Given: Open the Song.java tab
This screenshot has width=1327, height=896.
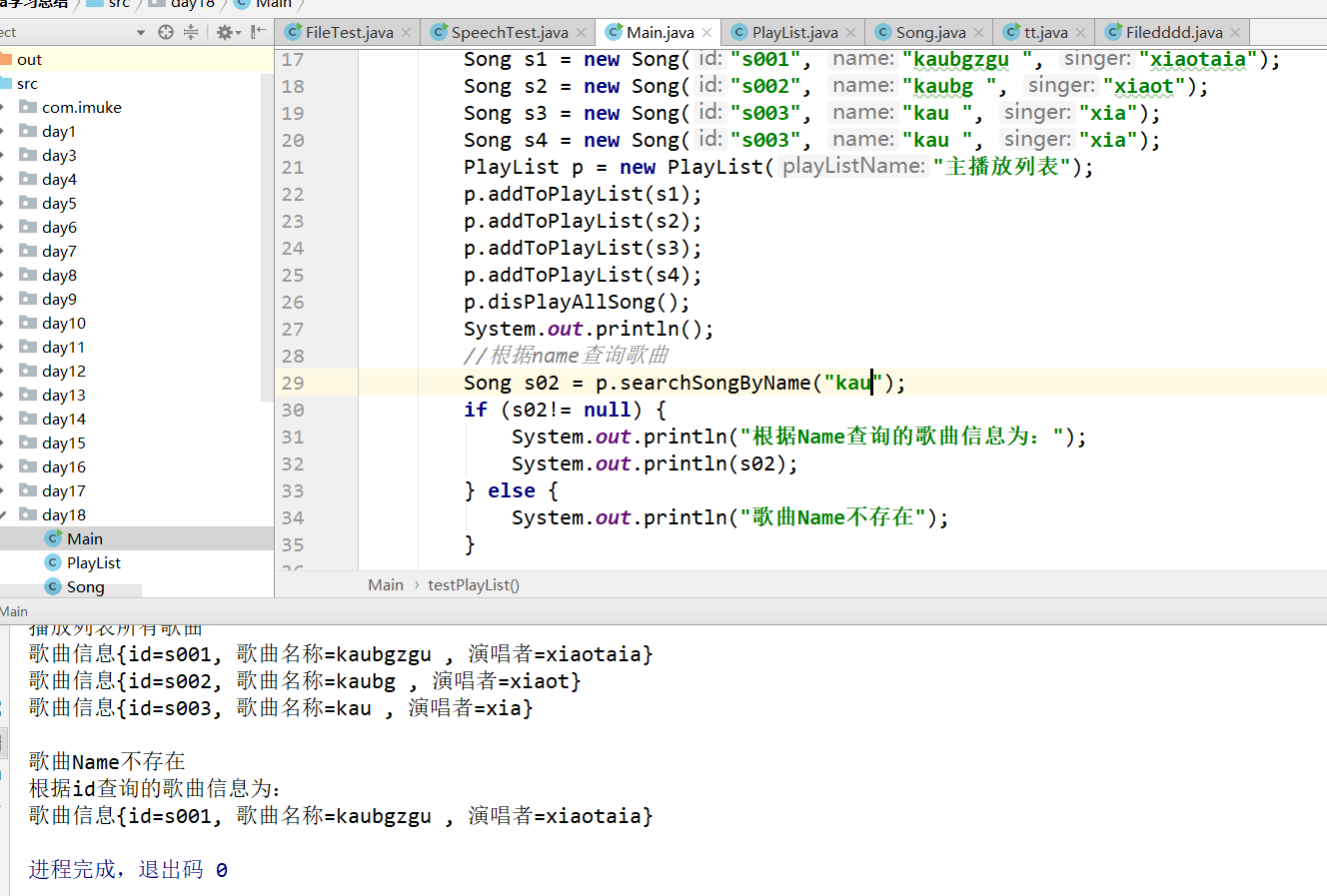Looking at the screenshot, I should (x=931, y=32).
